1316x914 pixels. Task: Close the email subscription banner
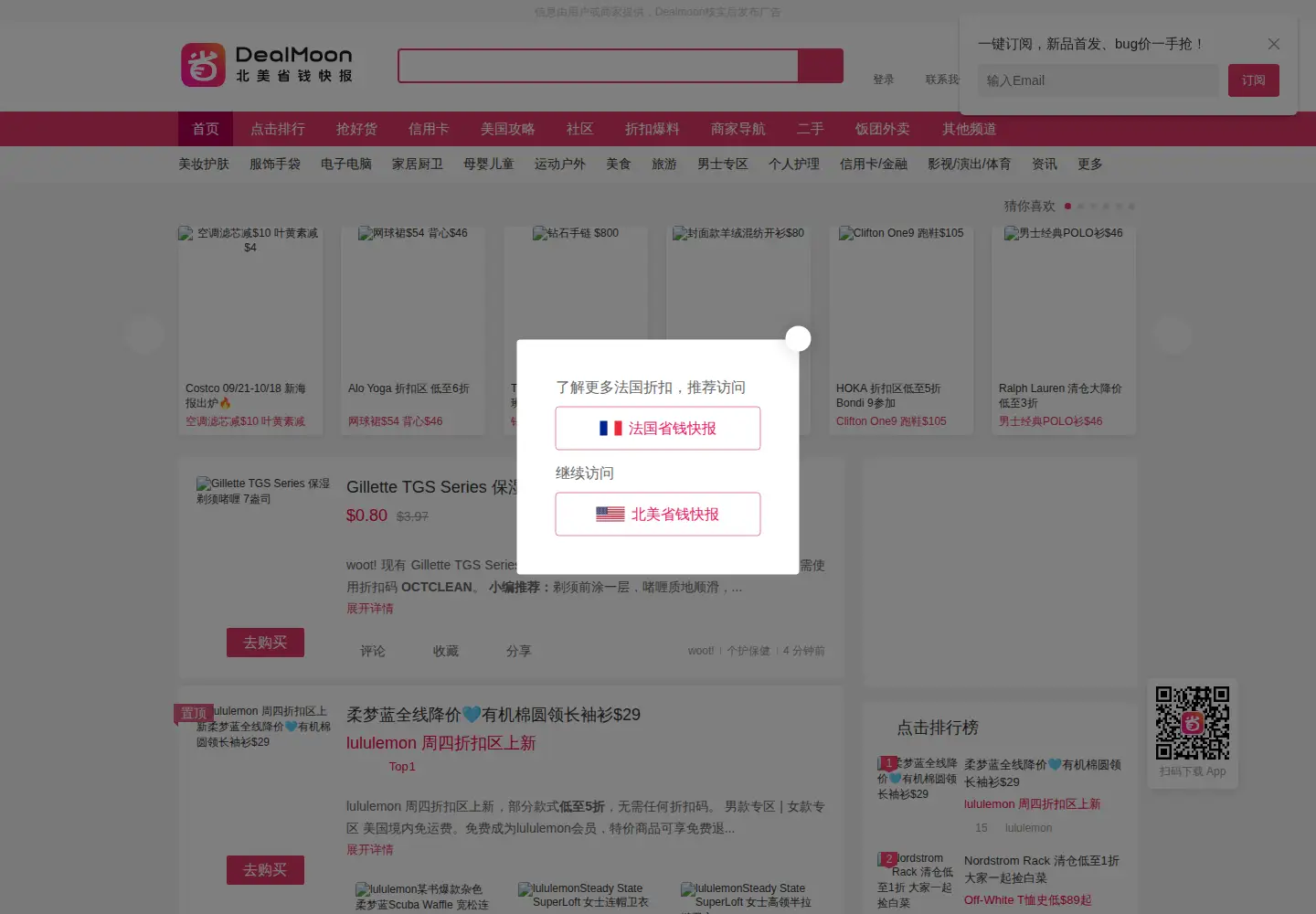[x=1274, y=44]
